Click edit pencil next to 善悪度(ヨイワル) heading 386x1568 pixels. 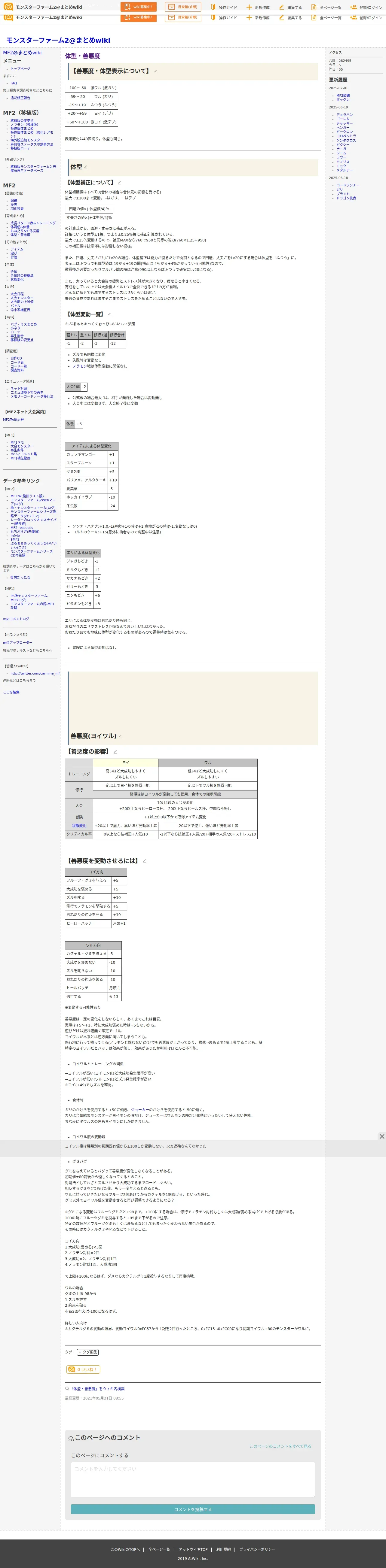120,736
